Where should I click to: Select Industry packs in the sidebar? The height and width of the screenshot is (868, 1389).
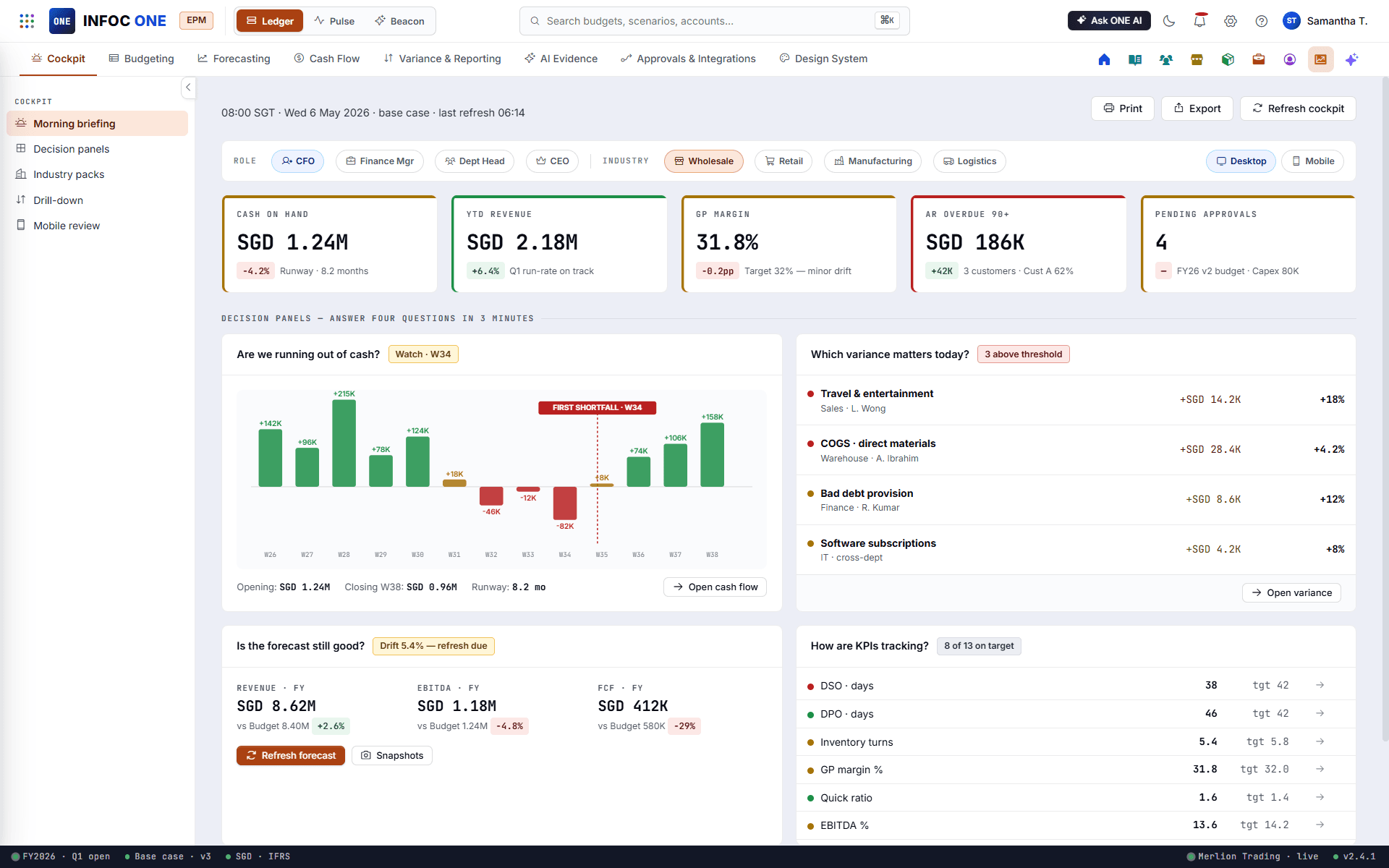[97, 174]
